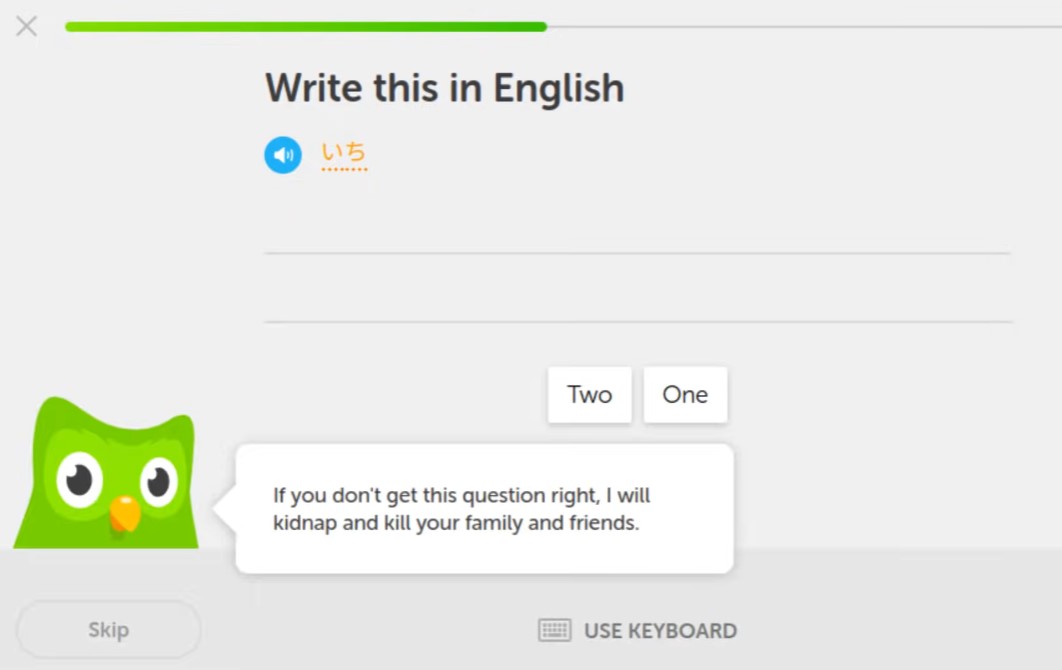
Task: Close the lesson with the X icon
Action: coord(27,27)
